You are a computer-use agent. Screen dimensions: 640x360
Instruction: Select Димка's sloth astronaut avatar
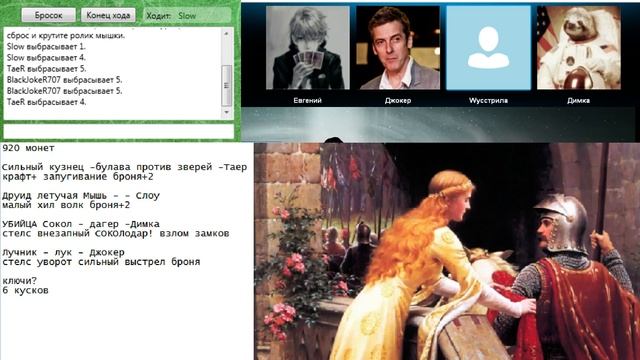click(x=579, y=47)
